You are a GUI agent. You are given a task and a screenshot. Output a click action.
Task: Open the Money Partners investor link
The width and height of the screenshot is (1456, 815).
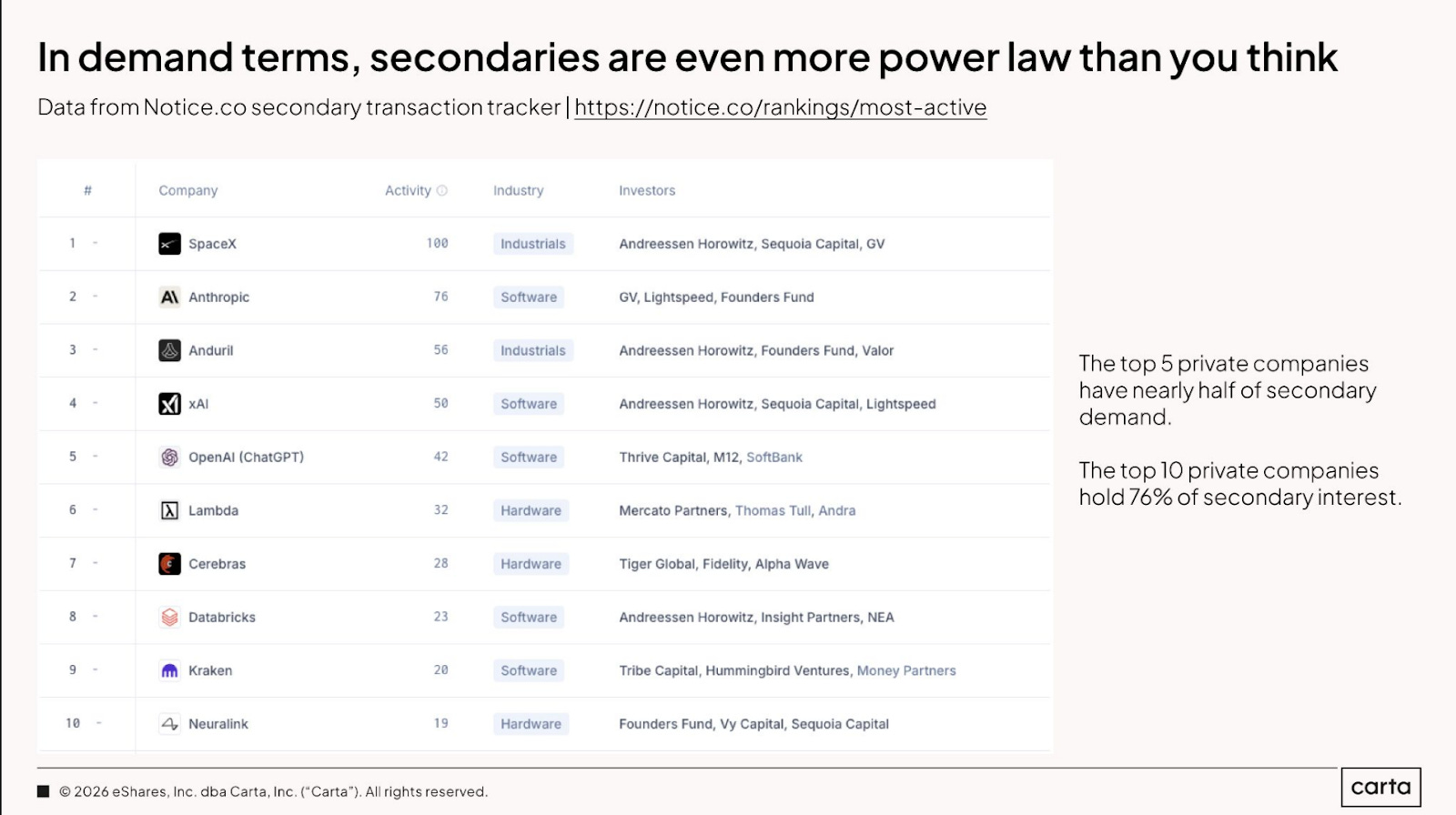pyautogui.click(x=906, y=671)
